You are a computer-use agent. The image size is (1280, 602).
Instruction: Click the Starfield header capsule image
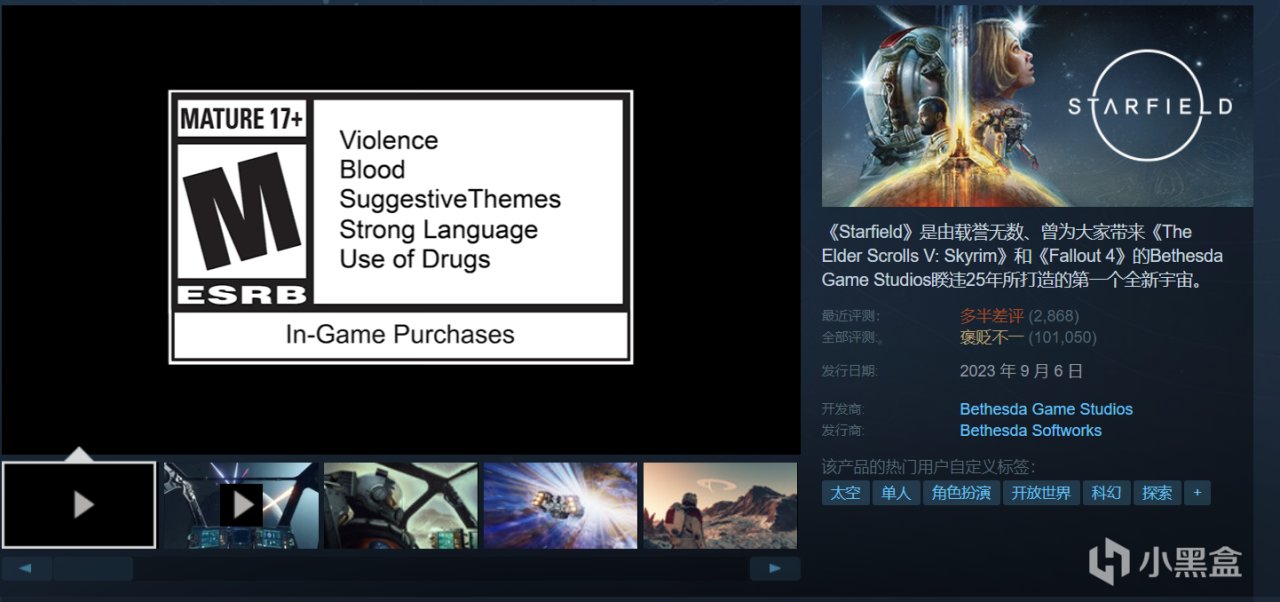tap(1037, 106)
